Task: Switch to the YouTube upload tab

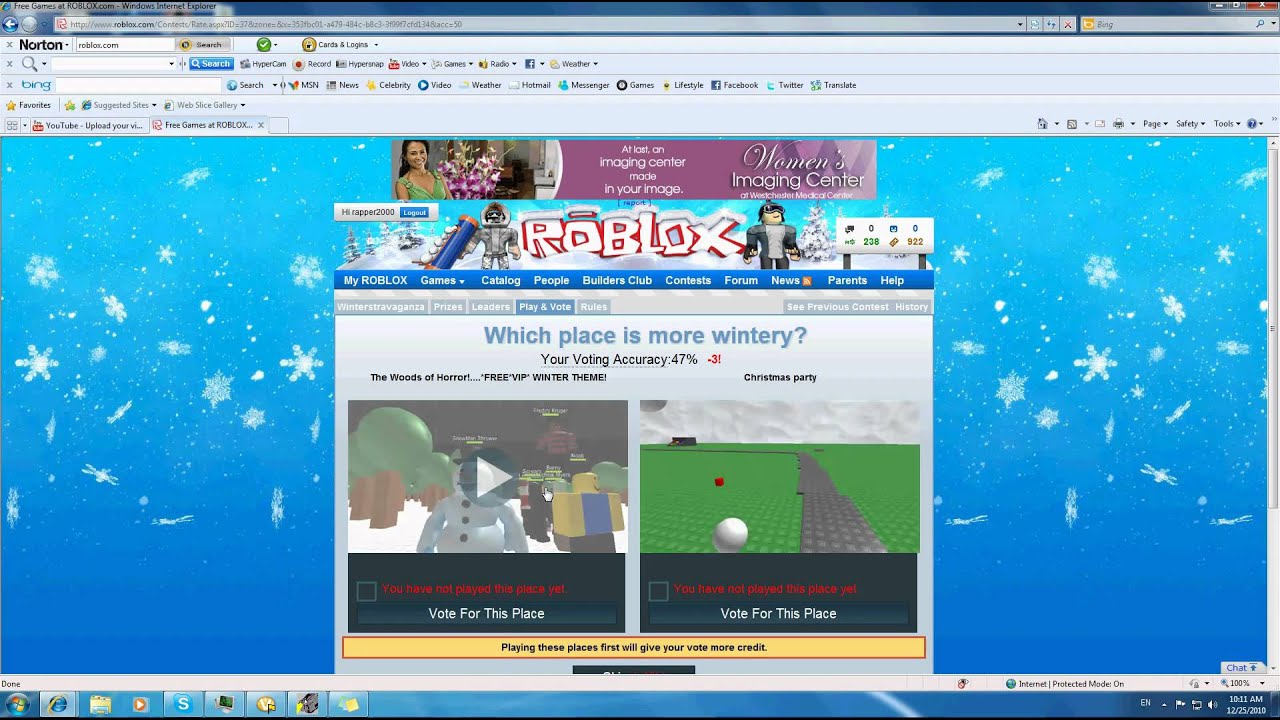Action: pyautogui.click(x=88, y=125)
